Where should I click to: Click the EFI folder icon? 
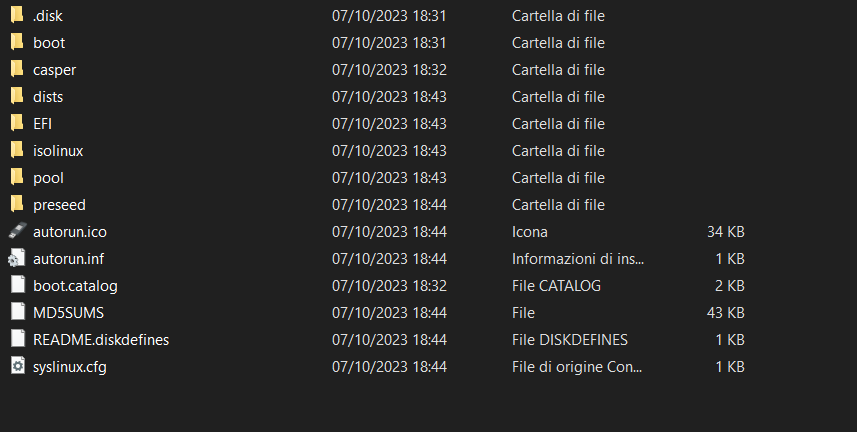click(17, 124)
